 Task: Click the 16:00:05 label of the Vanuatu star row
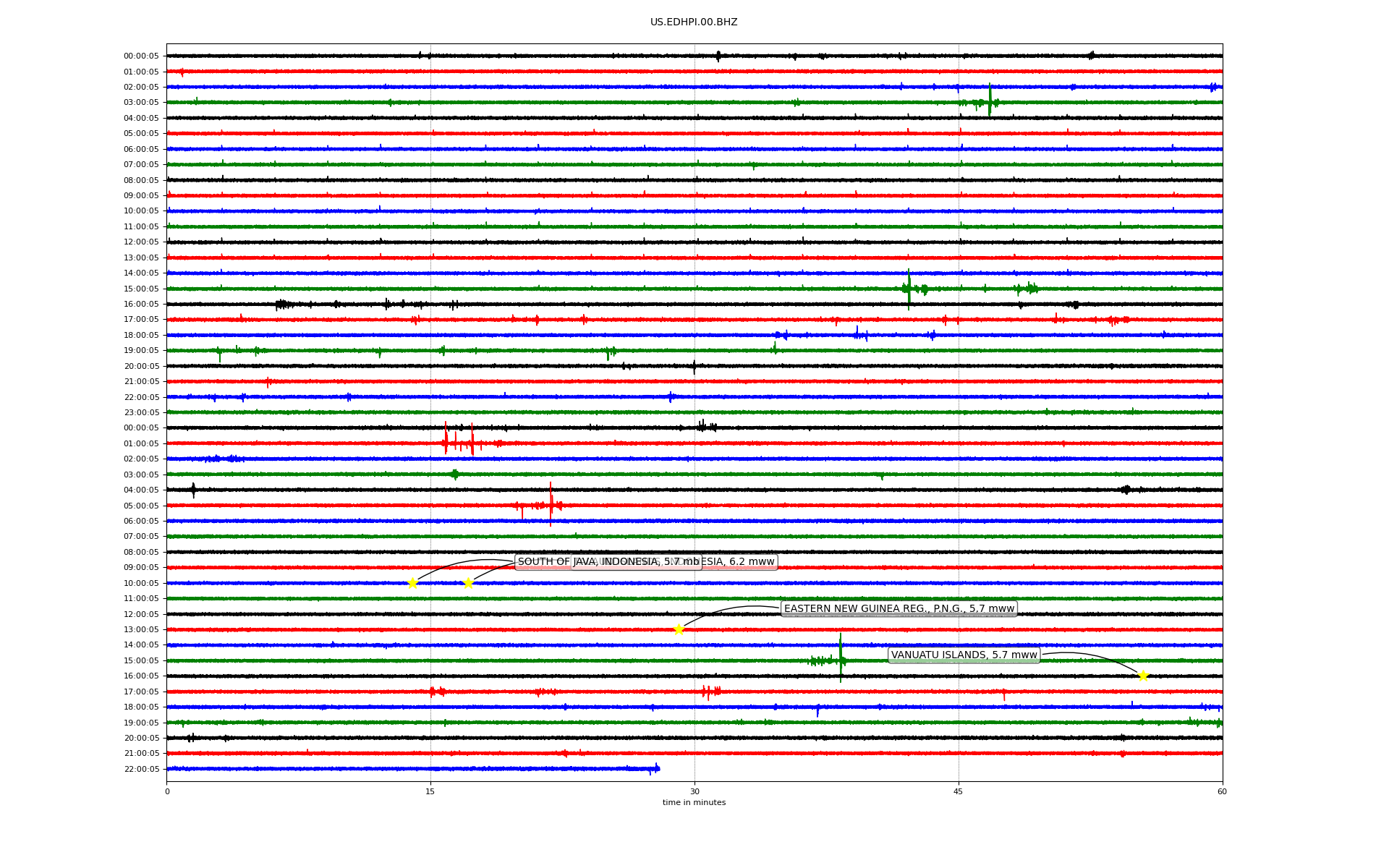[141, 676]
